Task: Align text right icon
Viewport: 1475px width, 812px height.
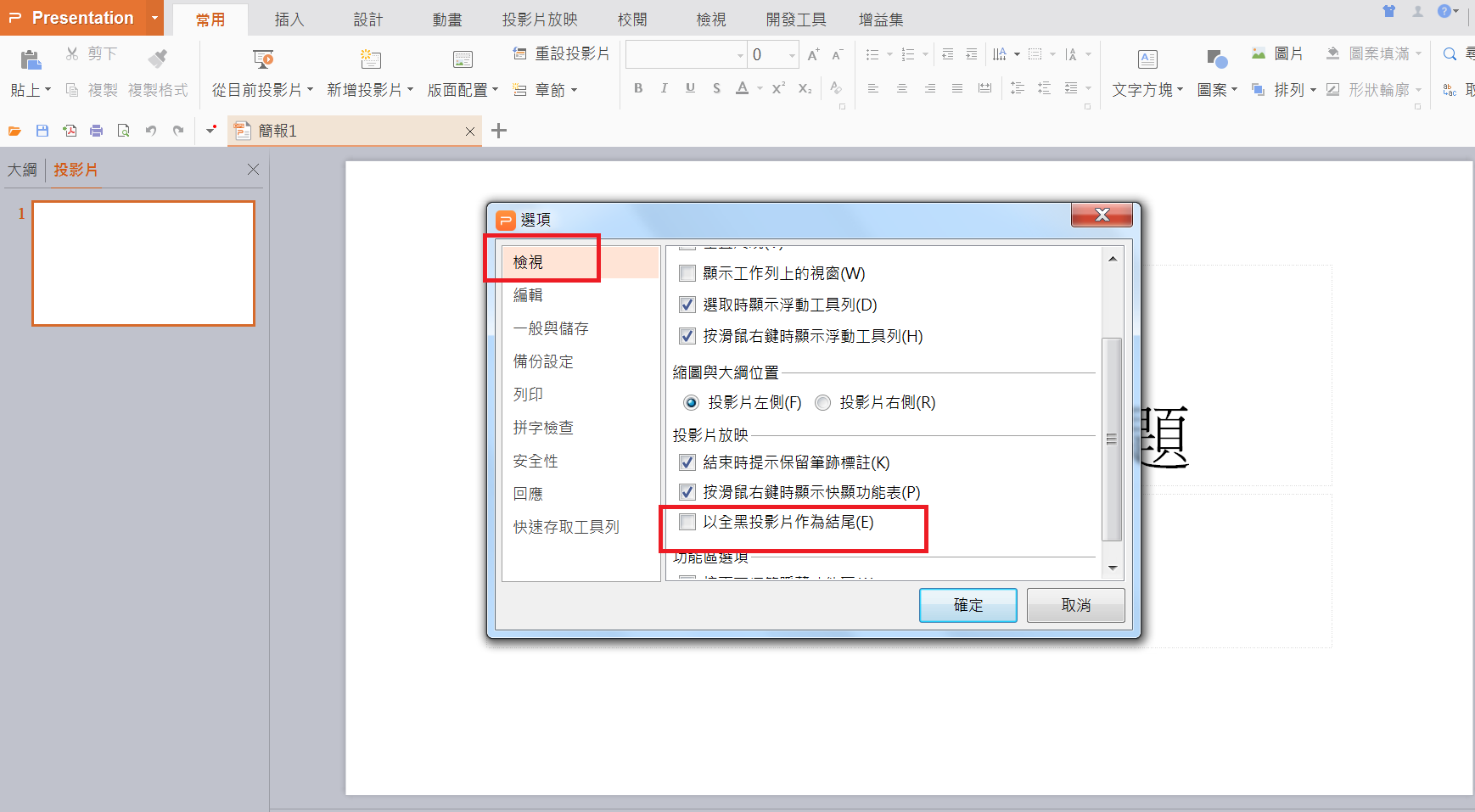Action: [930, 87]
